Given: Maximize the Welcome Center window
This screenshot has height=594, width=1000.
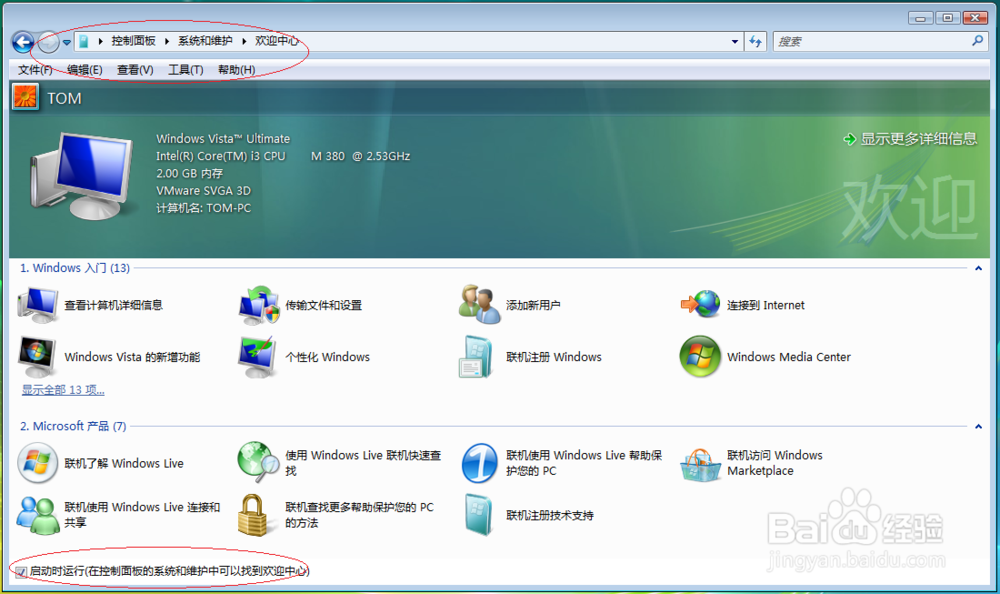Looking at the screenshot, I should [948, 19].
